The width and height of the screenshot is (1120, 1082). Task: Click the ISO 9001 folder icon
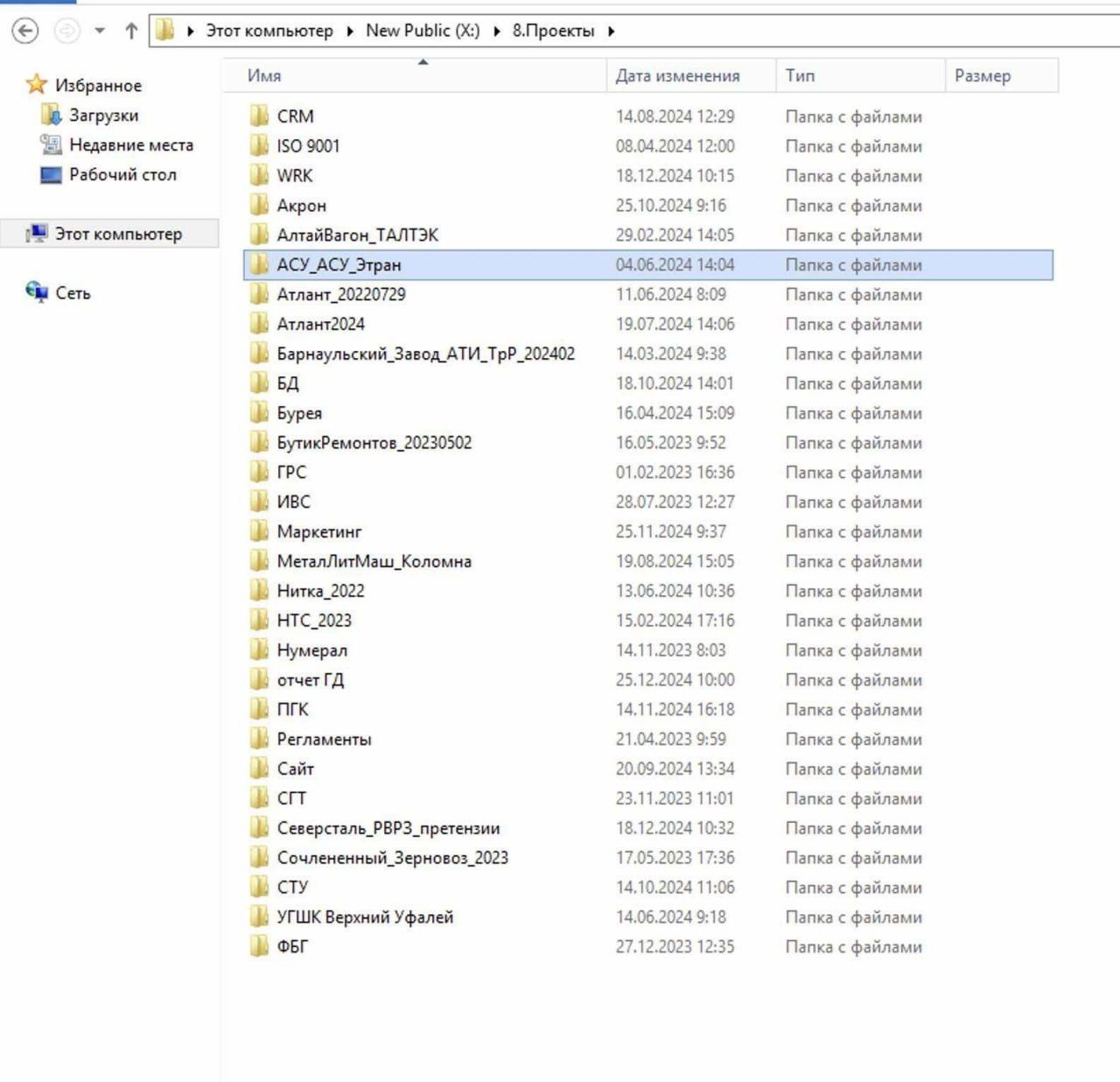click(258, 146)
